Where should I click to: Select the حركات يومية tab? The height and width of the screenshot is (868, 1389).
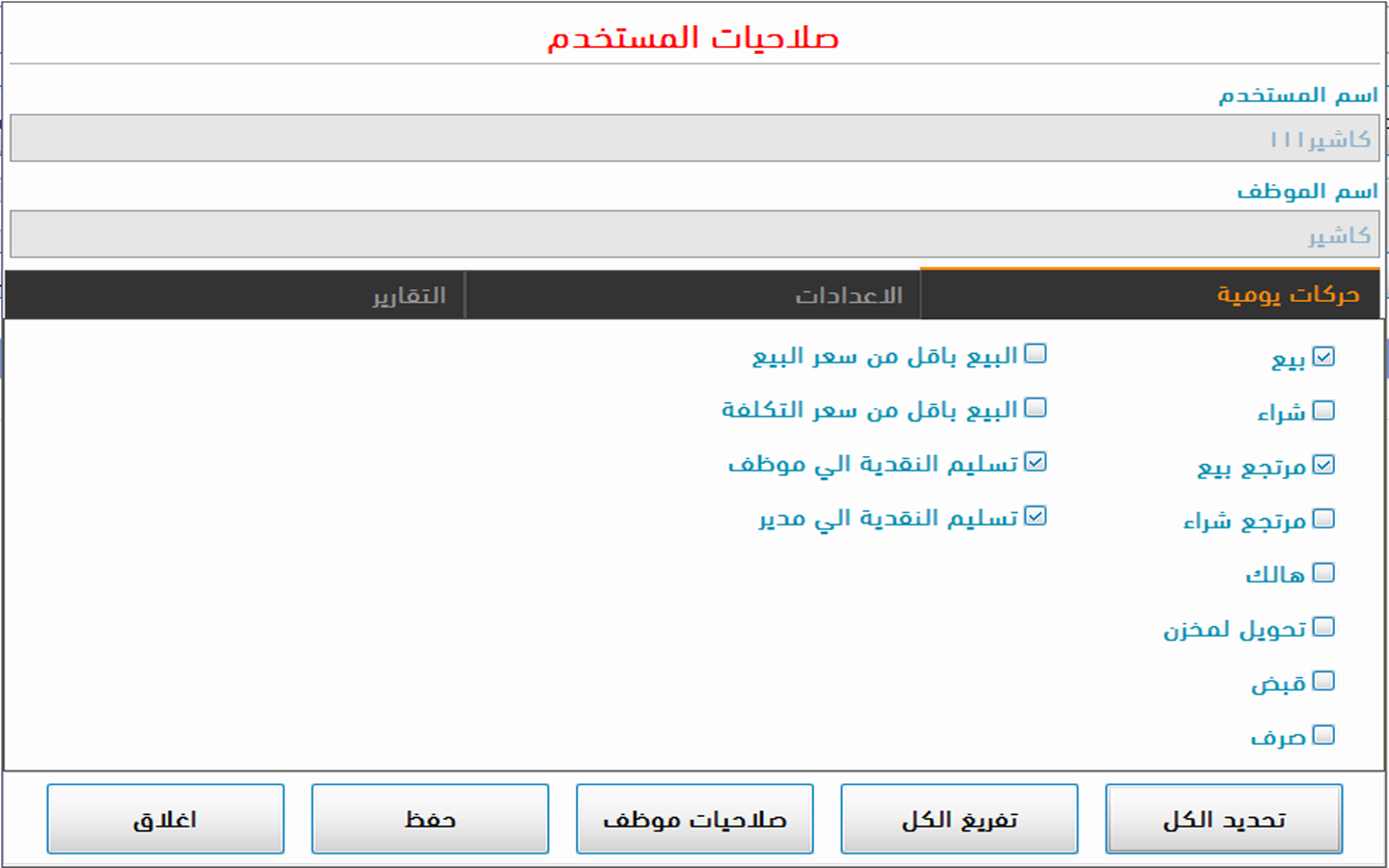pos(1287,294)
